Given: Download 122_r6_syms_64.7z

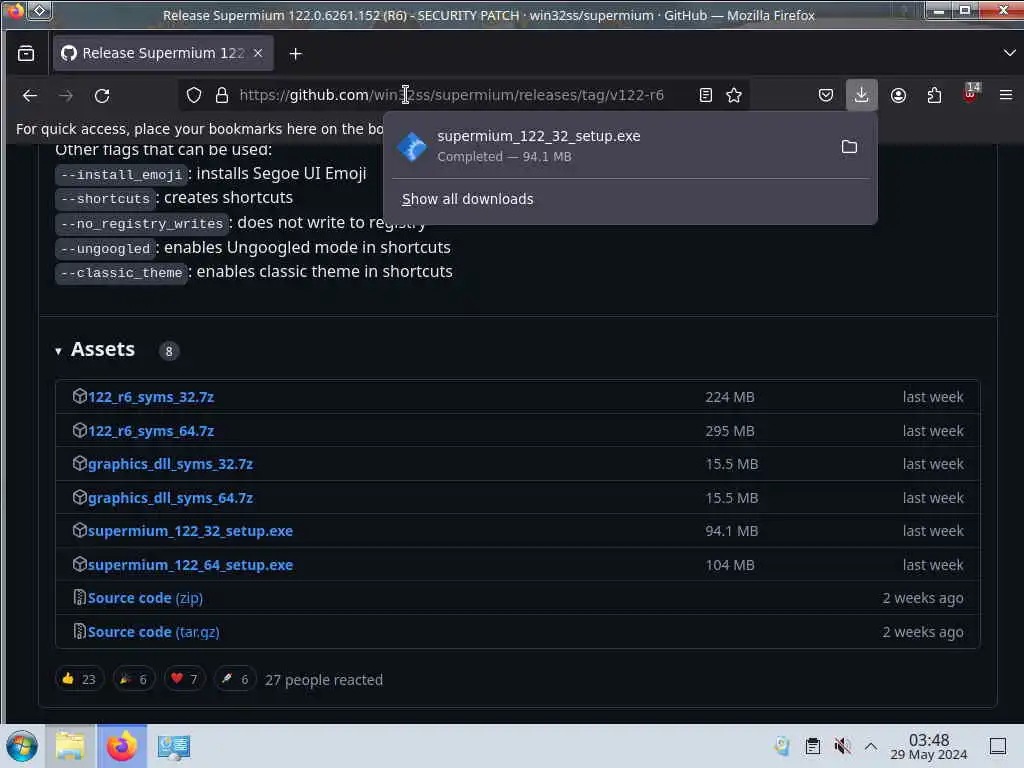Looking at the screenshot, I should (x=151, y=431).
